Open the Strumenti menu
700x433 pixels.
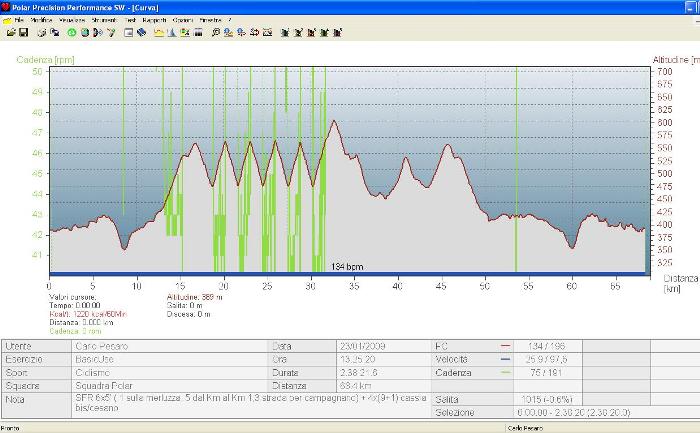tap(105, 20)
